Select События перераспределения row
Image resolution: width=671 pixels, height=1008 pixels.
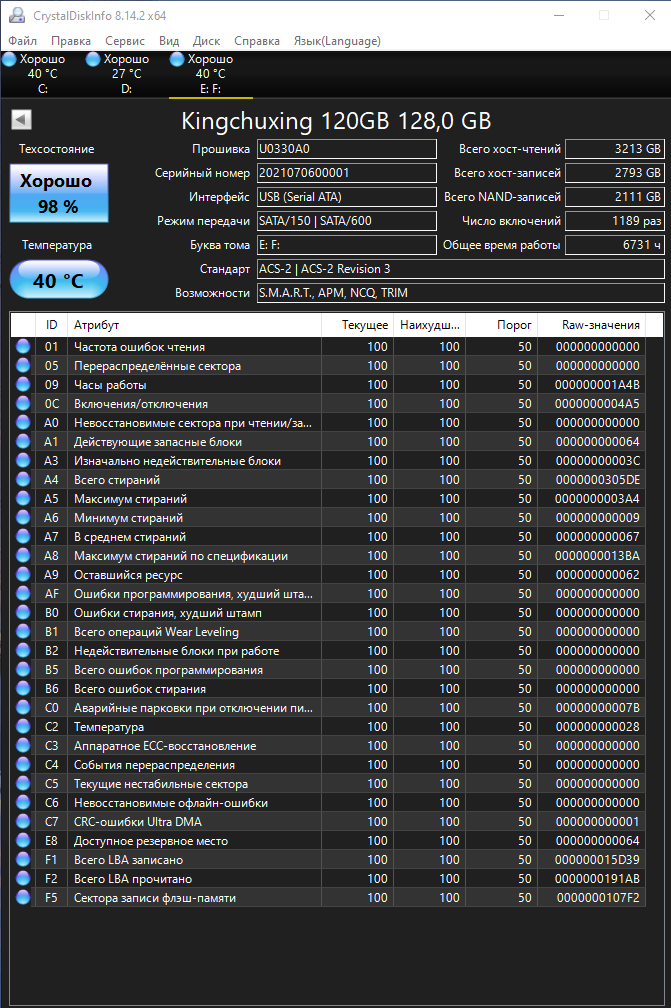click(x=328, y=764)
